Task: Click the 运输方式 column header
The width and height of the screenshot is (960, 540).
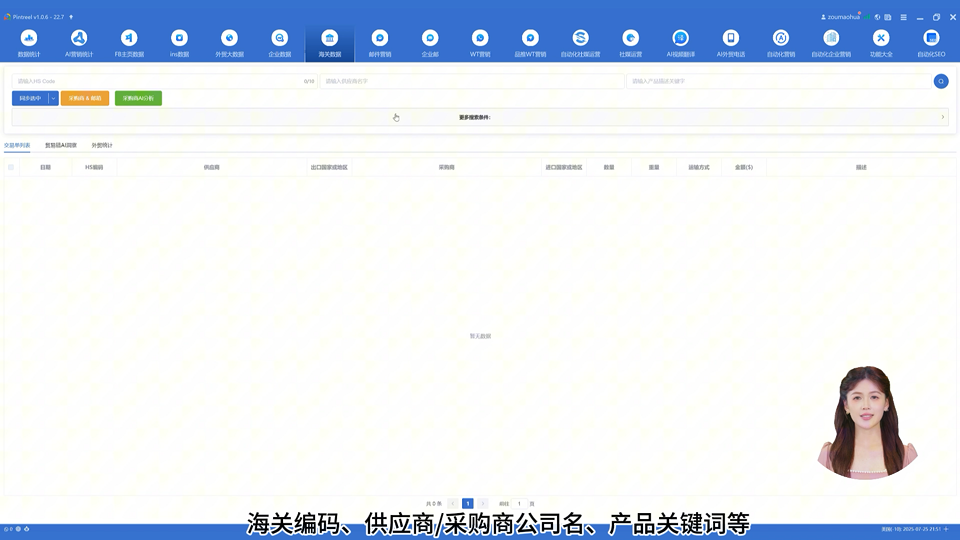Action: pyautogui.click(x=699, y=167)
